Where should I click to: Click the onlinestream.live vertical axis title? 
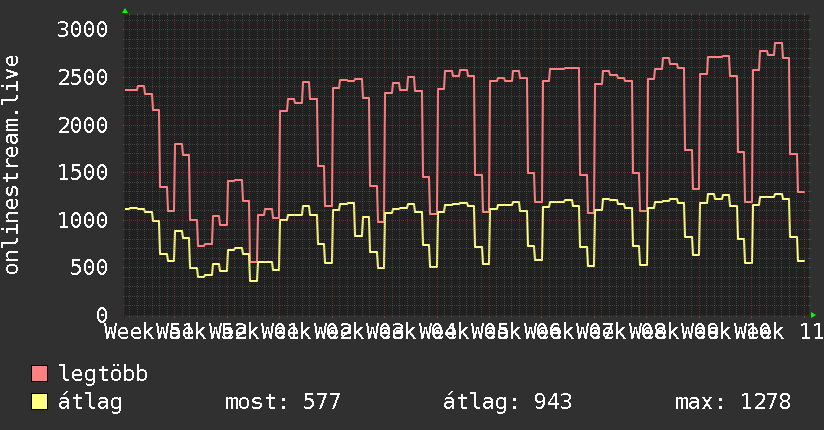pyautogui.click(x=12, y=165)
